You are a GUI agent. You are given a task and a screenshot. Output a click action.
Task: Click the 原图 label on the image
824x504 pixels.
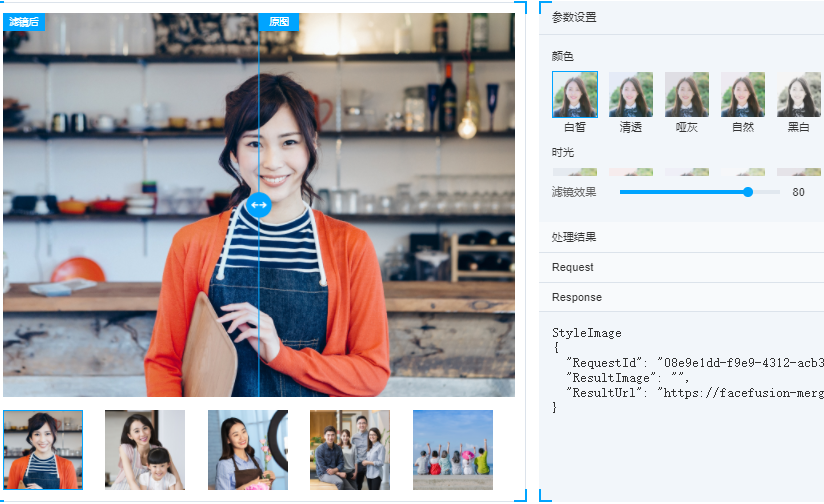click(x=279, y=22)
